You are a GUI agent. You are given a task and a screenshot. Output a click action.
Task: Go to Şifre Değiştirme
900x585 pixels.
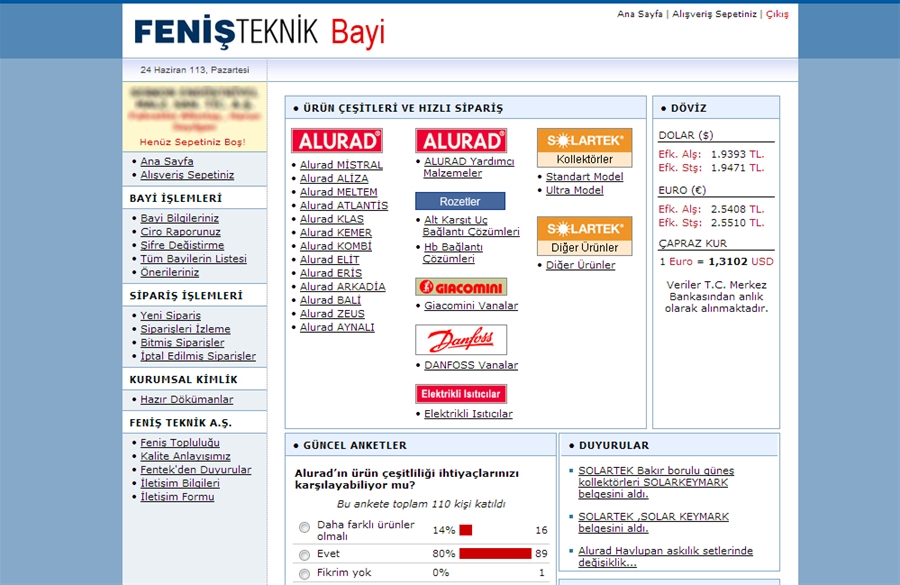click(x=182, y=245)
